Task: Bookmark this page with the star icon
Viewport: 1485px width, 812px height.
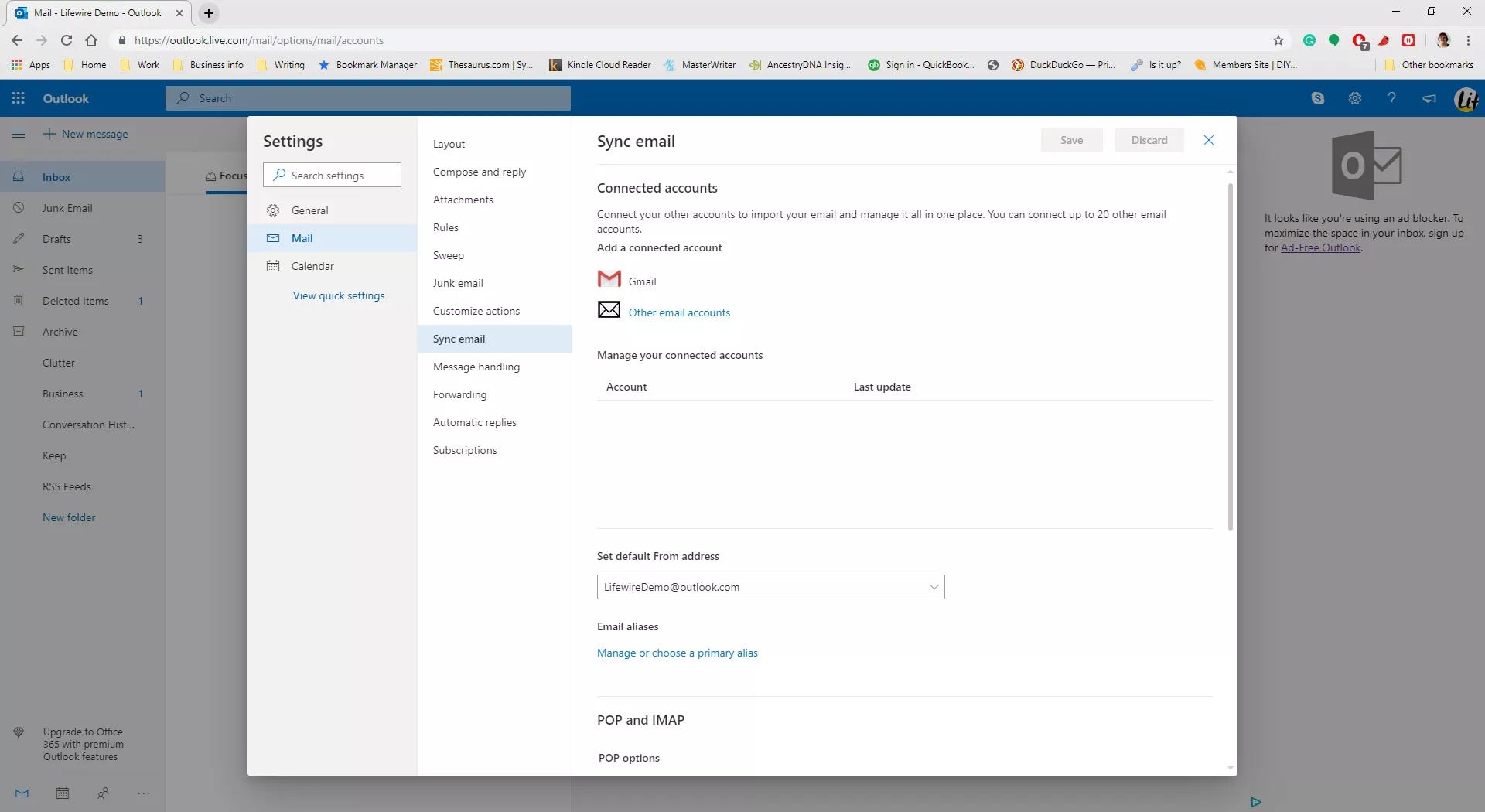Action: point(1278,40)
